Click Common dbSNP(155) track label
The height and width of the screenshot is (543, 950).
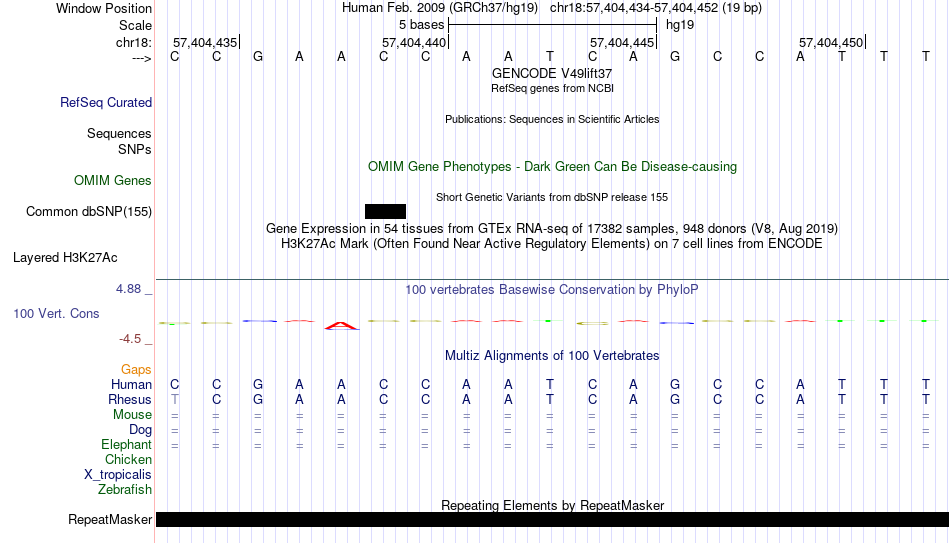(x=89, y=212)
